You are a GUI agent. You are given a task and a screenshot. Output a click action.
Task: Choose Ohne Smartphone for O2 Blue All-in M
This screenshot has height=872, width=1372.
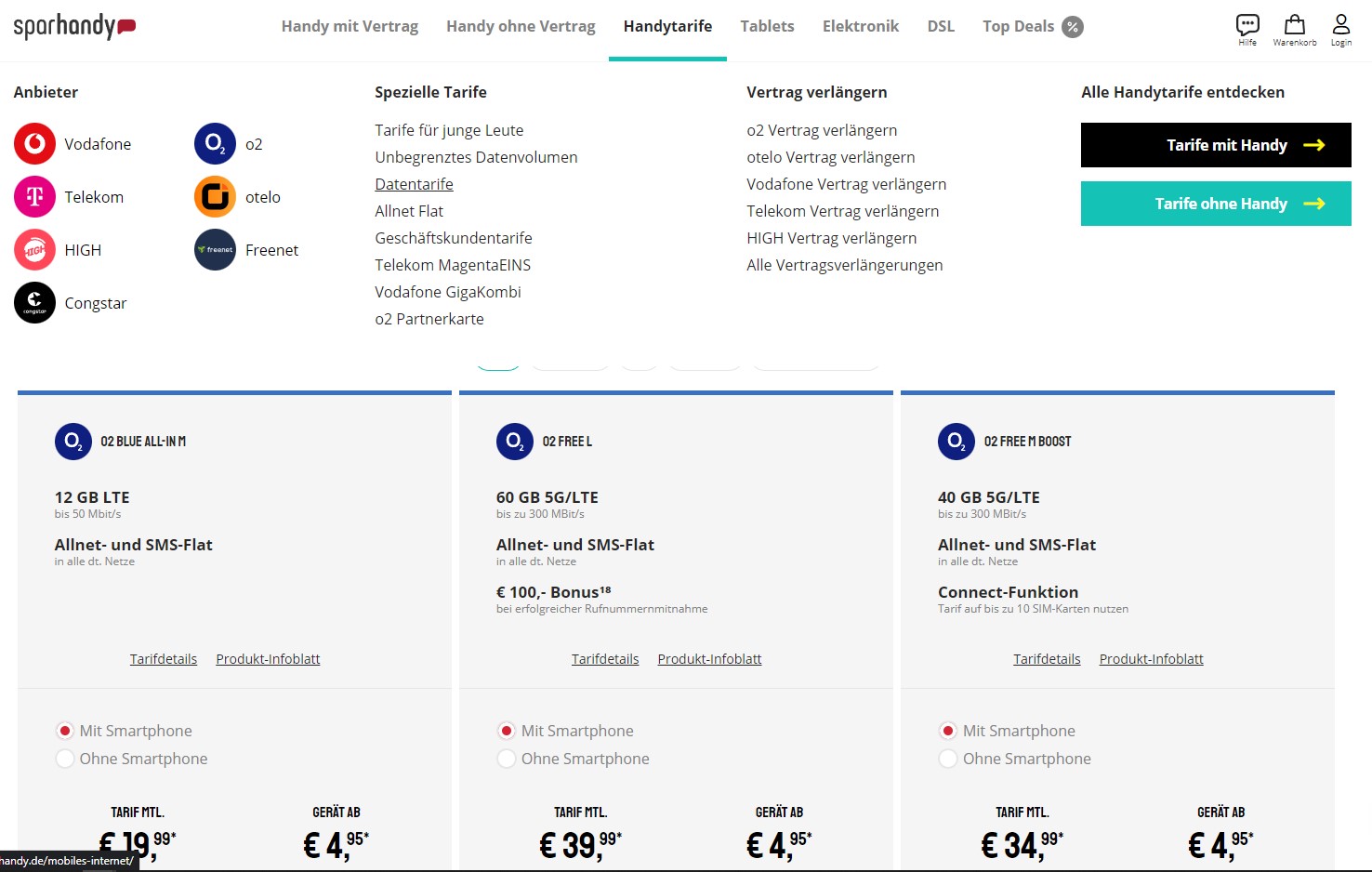[x=65, y=759]
